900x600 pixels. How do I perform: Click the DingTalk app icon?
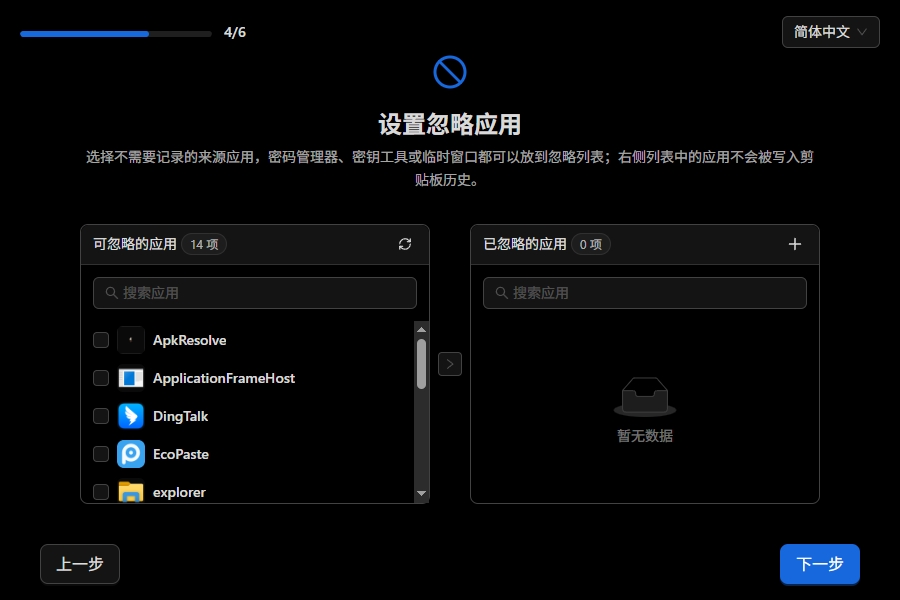coord(131,416)
